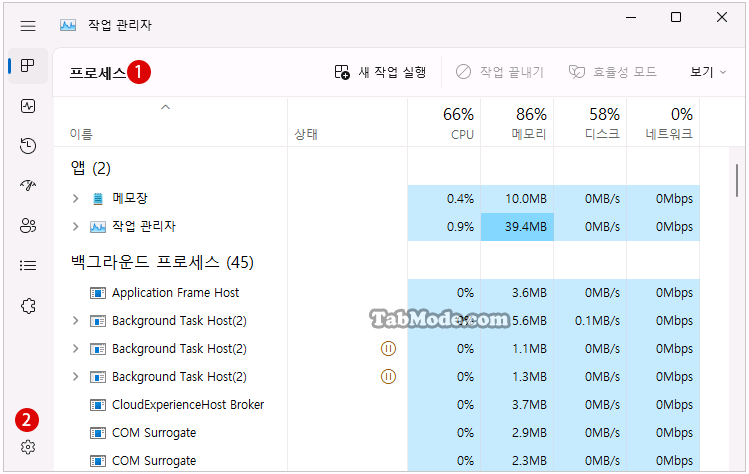Select the CloudExperienceHost Broker row
The width and height of the screenshot is (749, 474).
(376, 405)
